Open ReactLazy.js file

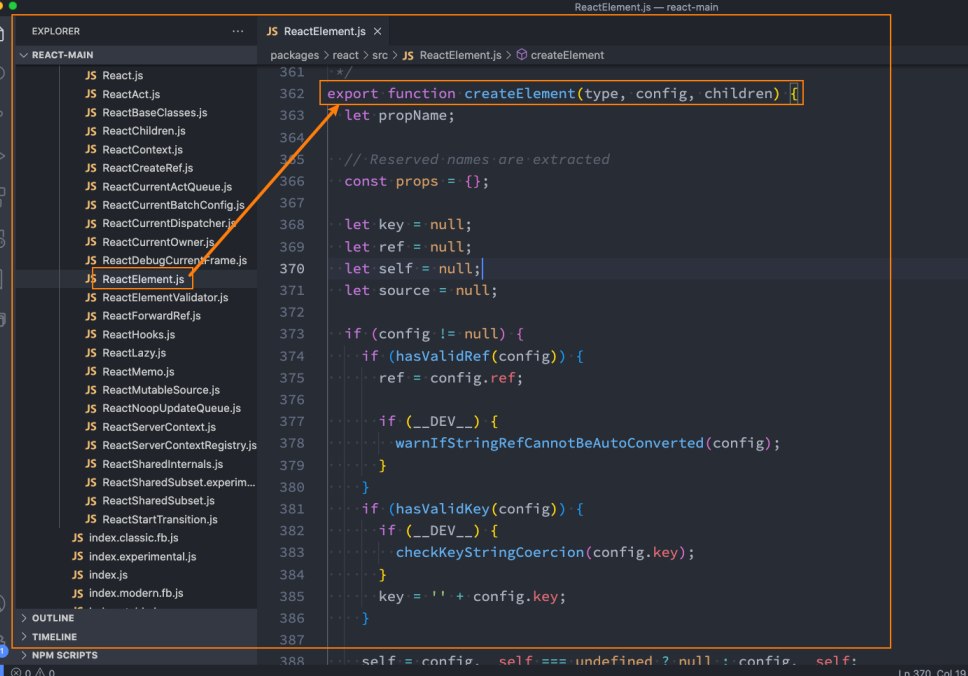[x=134, y=353]
